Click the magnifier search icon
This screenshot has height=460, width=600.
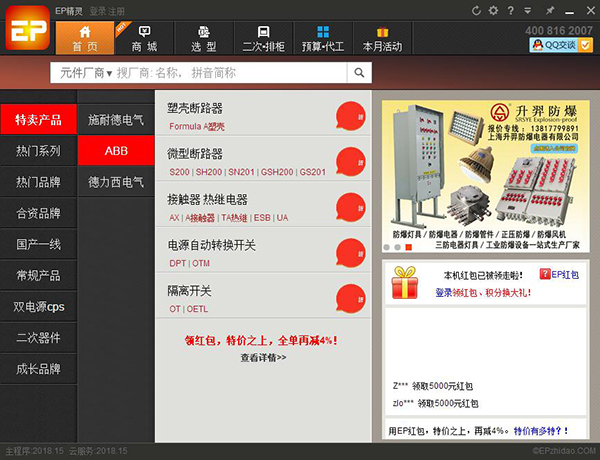coord(359,73)
